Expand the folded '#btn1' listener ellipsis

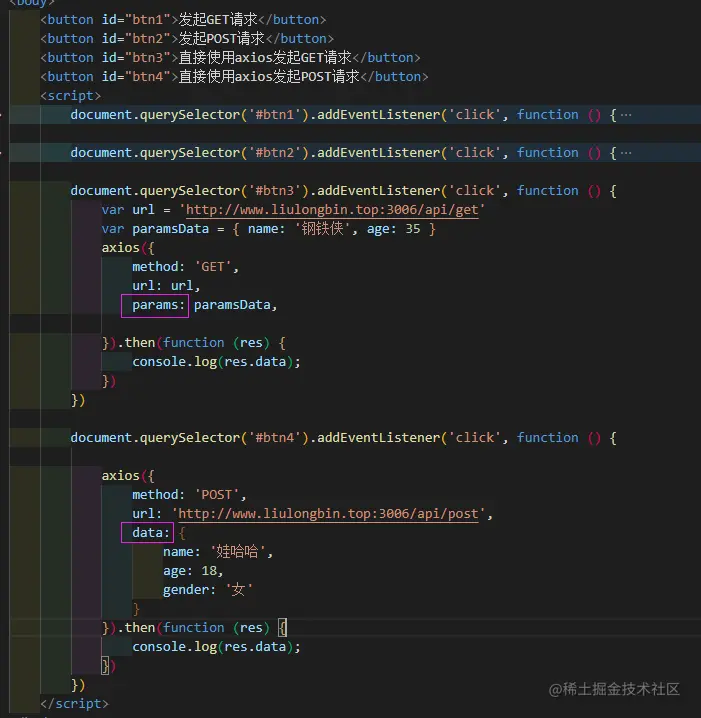click(x=626, y=115)
